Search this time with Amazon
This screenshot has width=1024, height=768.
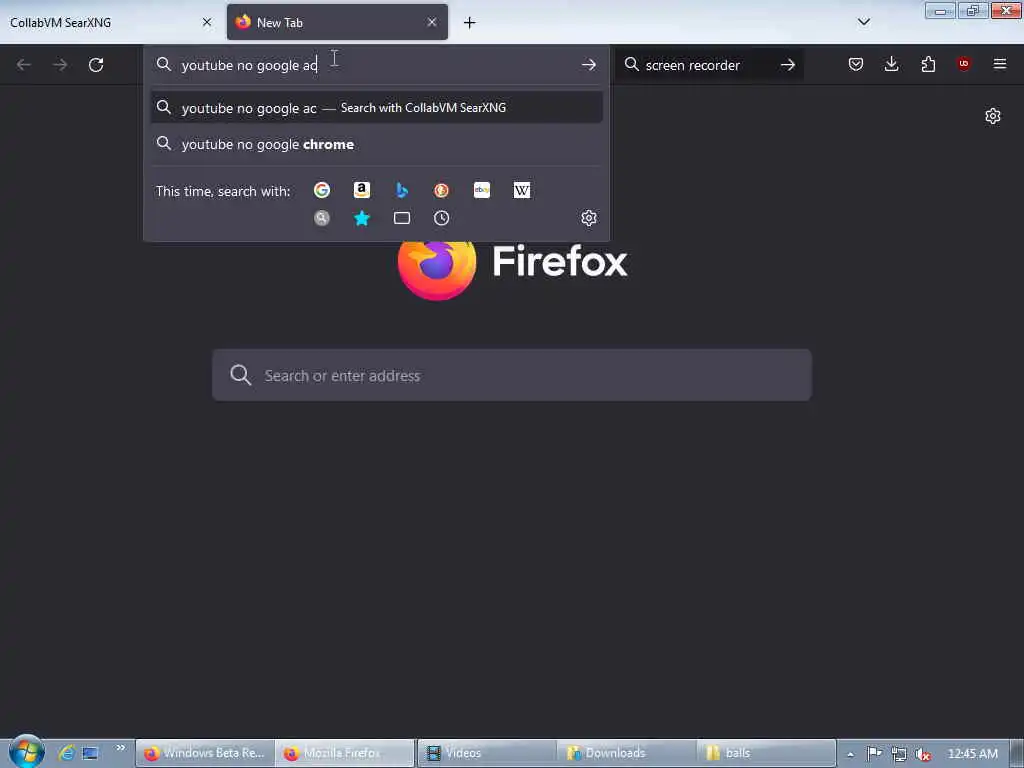(x=362, y=190)
